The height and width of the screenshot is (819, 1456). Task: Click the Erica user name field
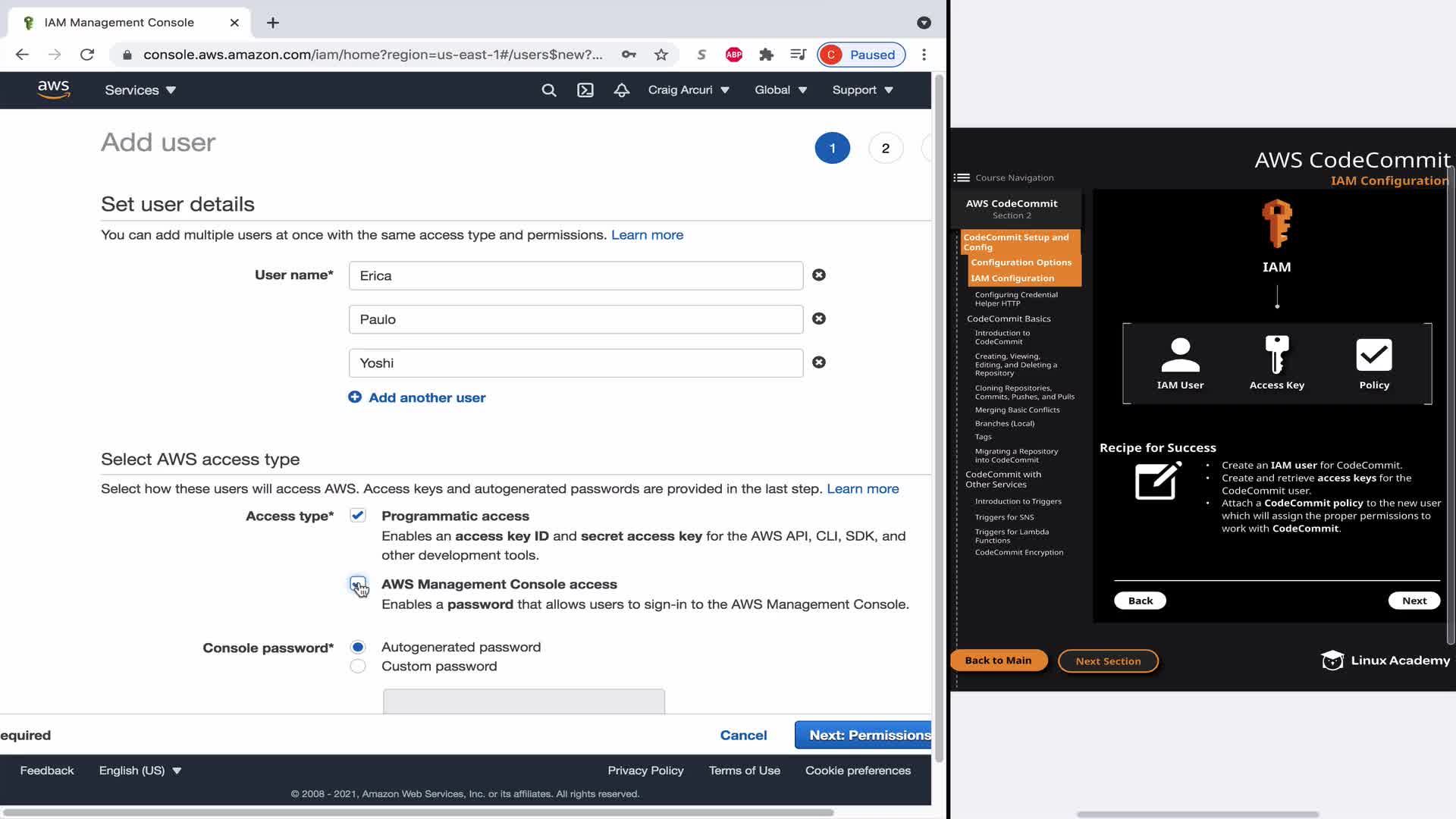coord(576,276)
